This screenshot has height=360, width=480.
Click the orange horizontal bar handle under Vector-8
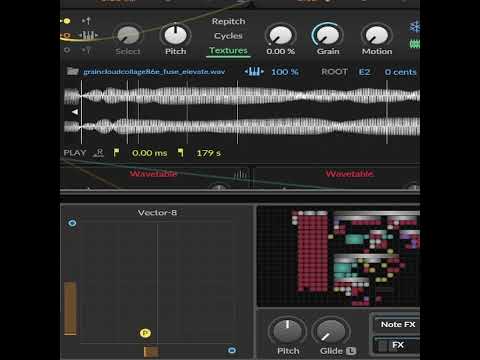(x=151, y=352)
